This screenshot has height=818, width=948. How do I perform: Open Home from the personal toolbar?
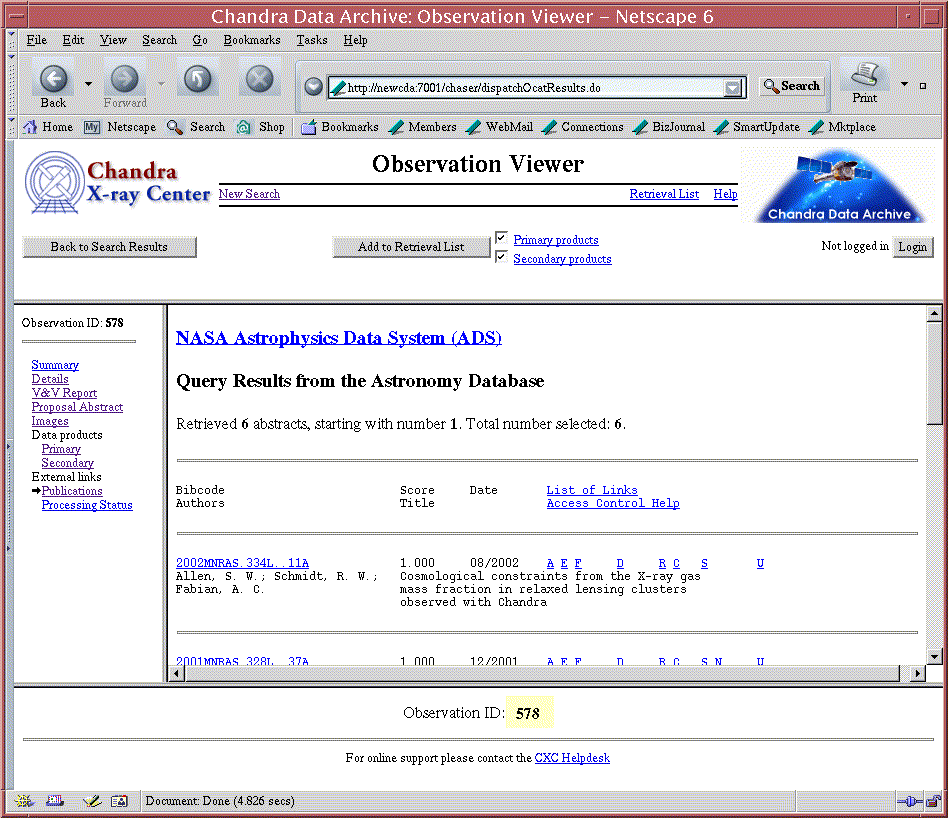[x=47, y=127]
